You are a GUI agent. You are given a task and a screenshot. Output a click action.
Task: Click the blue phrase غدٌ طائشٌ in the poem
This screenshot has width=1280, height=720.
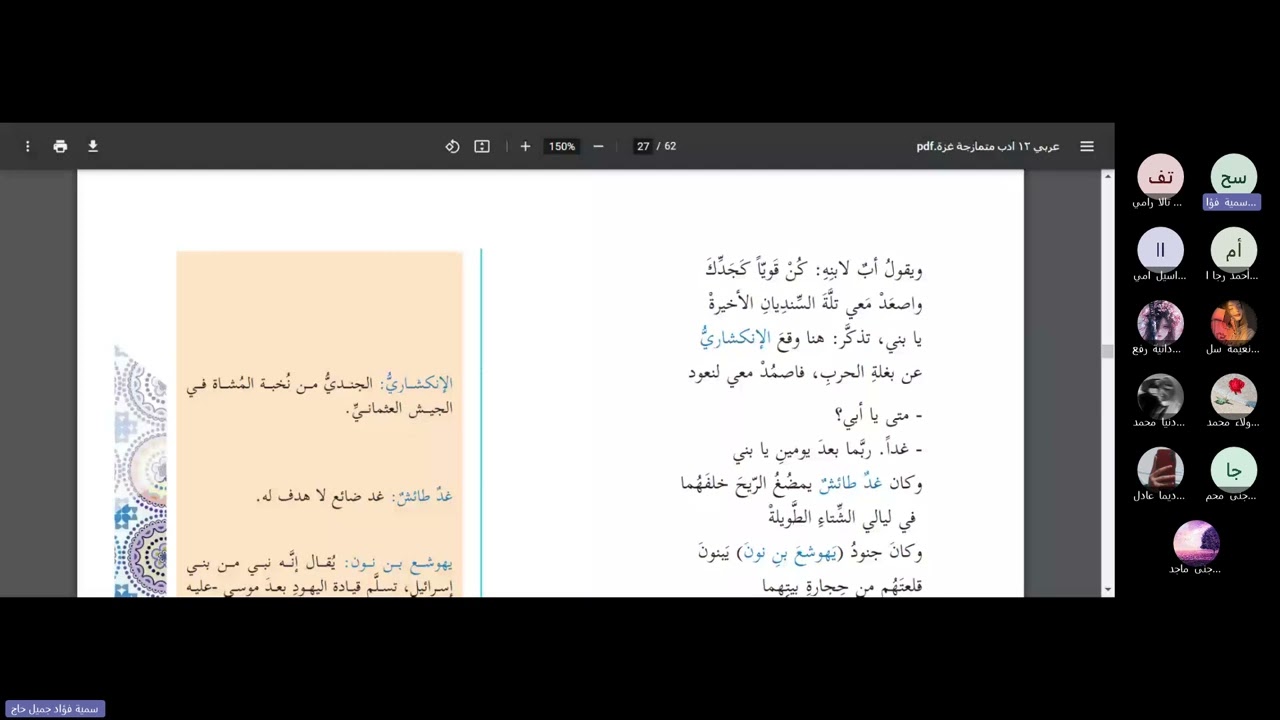849,483
